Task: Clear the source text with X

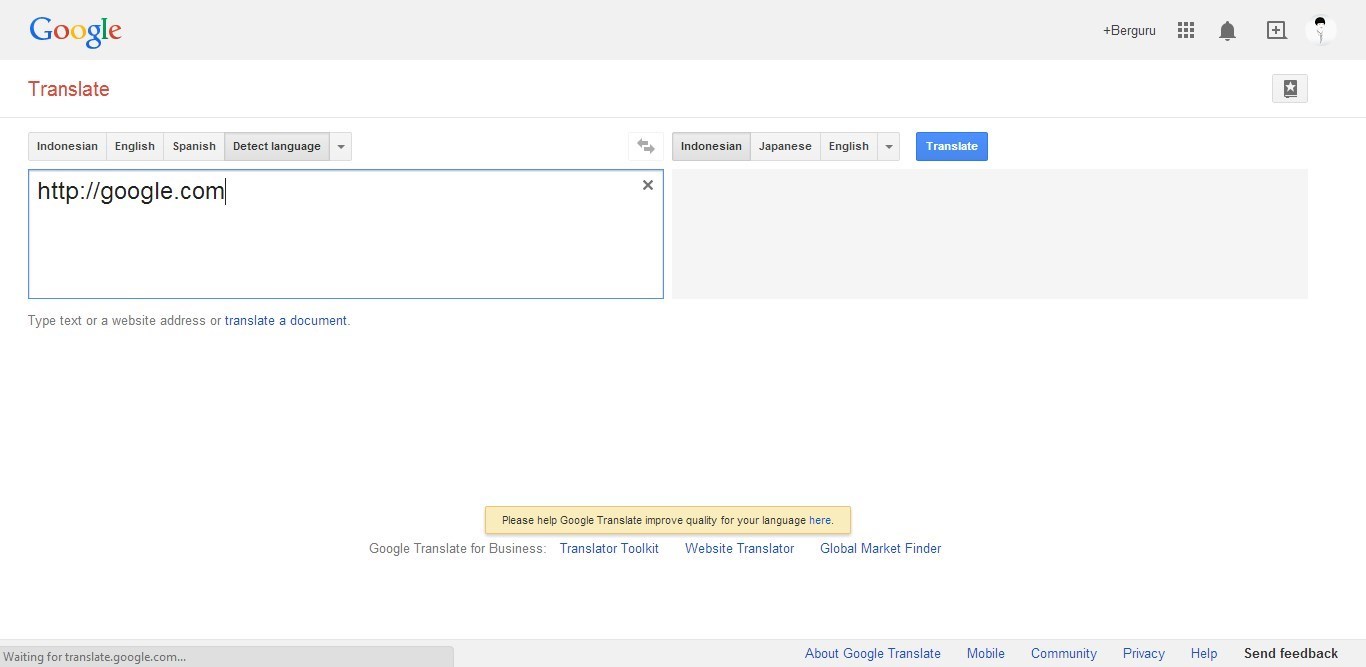Action: 648,185
